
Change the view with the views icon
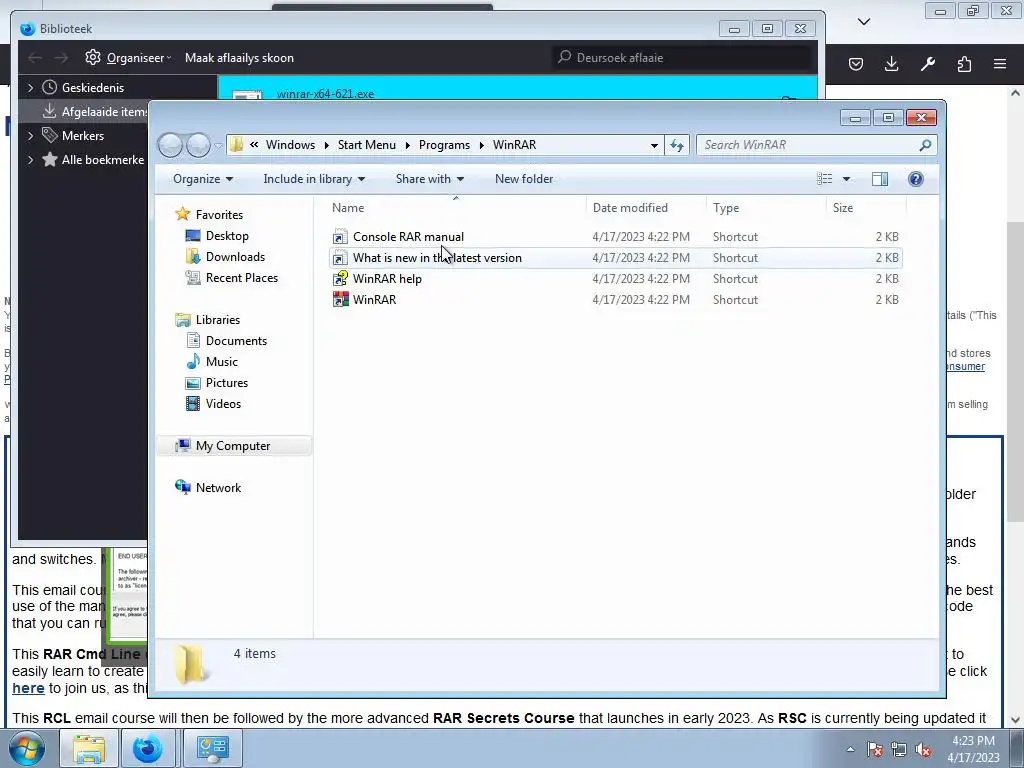pyautogui.click(x=825, y=179)
